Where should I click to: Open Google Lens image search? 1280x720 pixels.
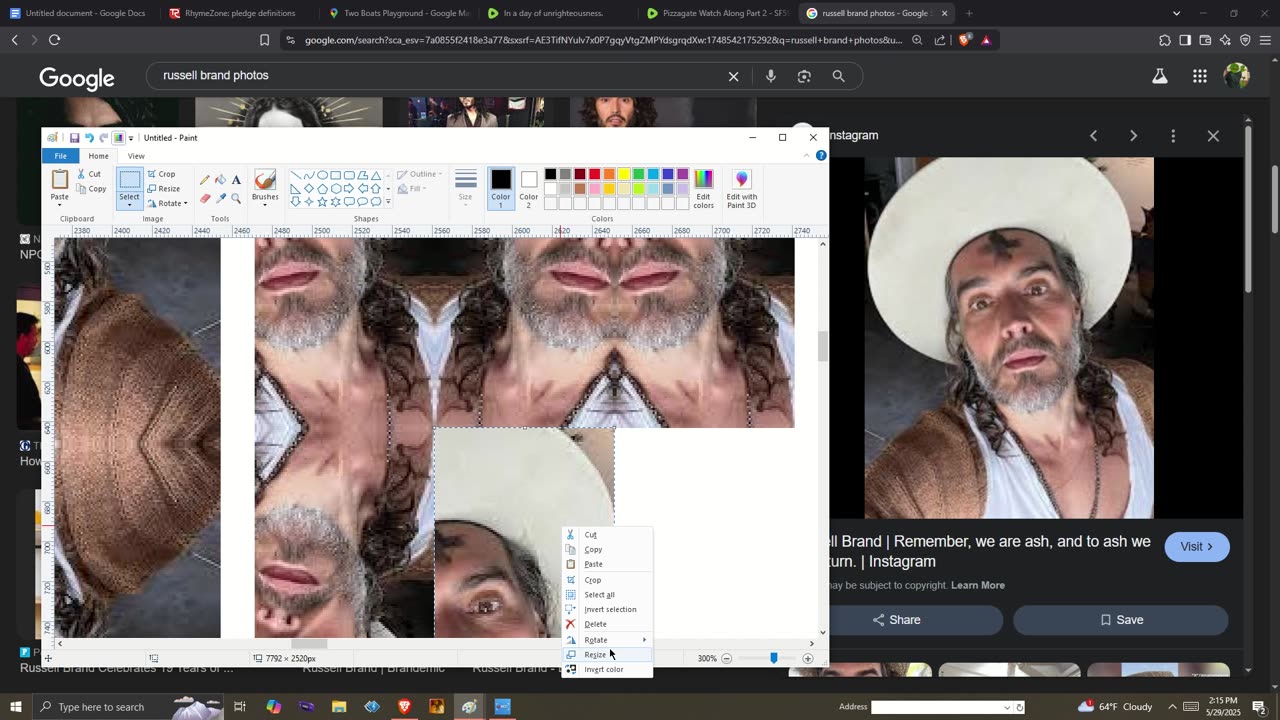[804, 76]
